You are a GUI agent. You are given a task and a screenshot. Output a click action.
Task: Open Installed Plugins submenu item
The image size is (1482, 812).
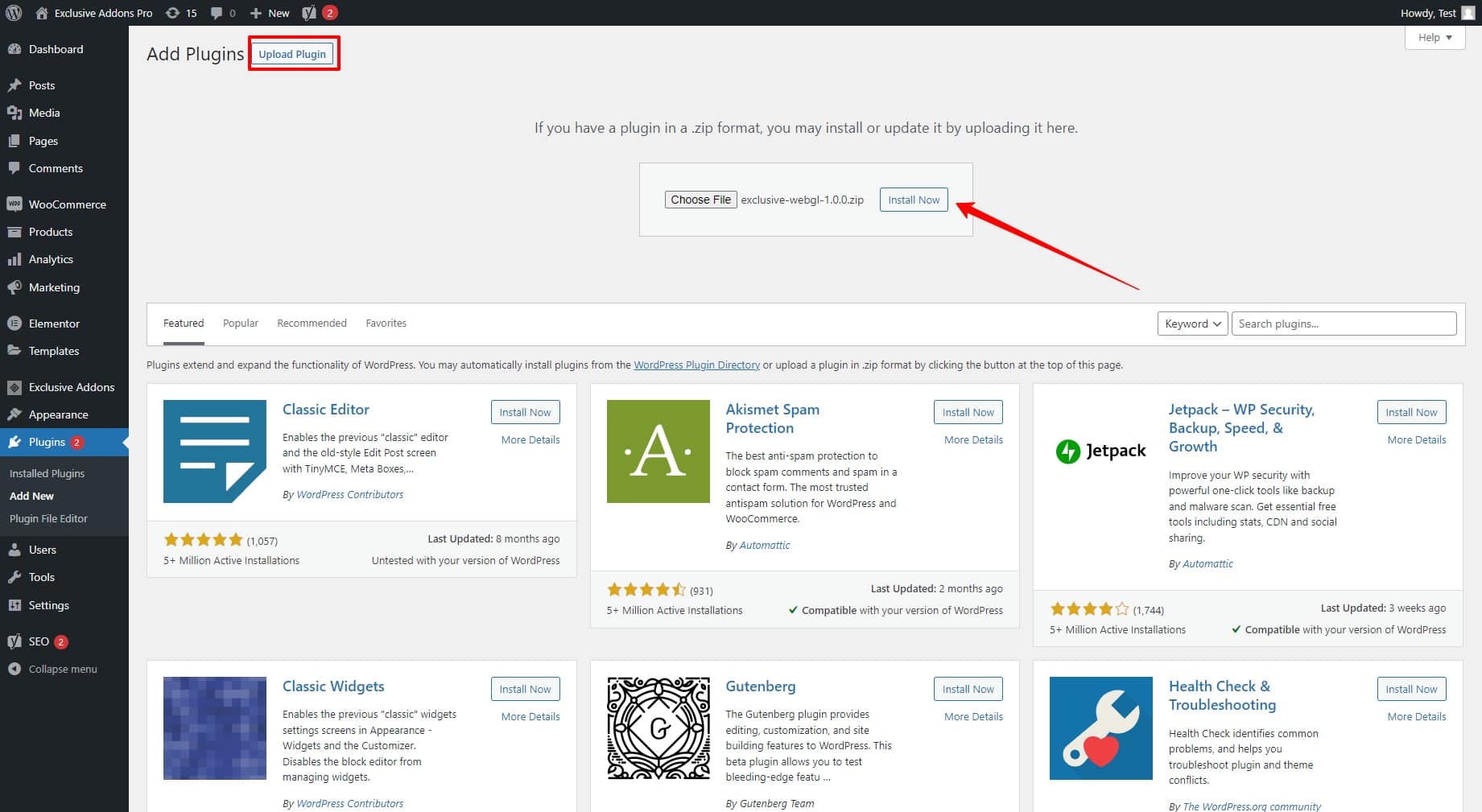(x=47, y=473)
